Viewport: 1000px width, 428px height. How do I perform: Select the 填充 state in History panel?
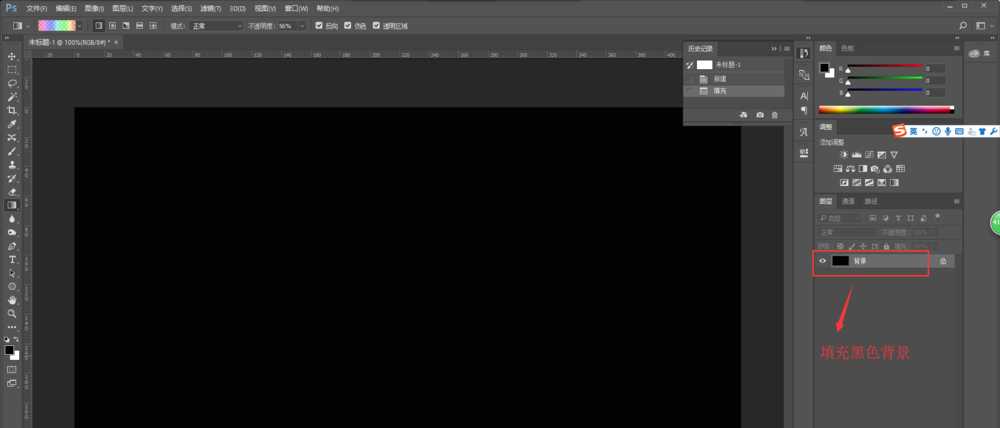tap(734, 91)
